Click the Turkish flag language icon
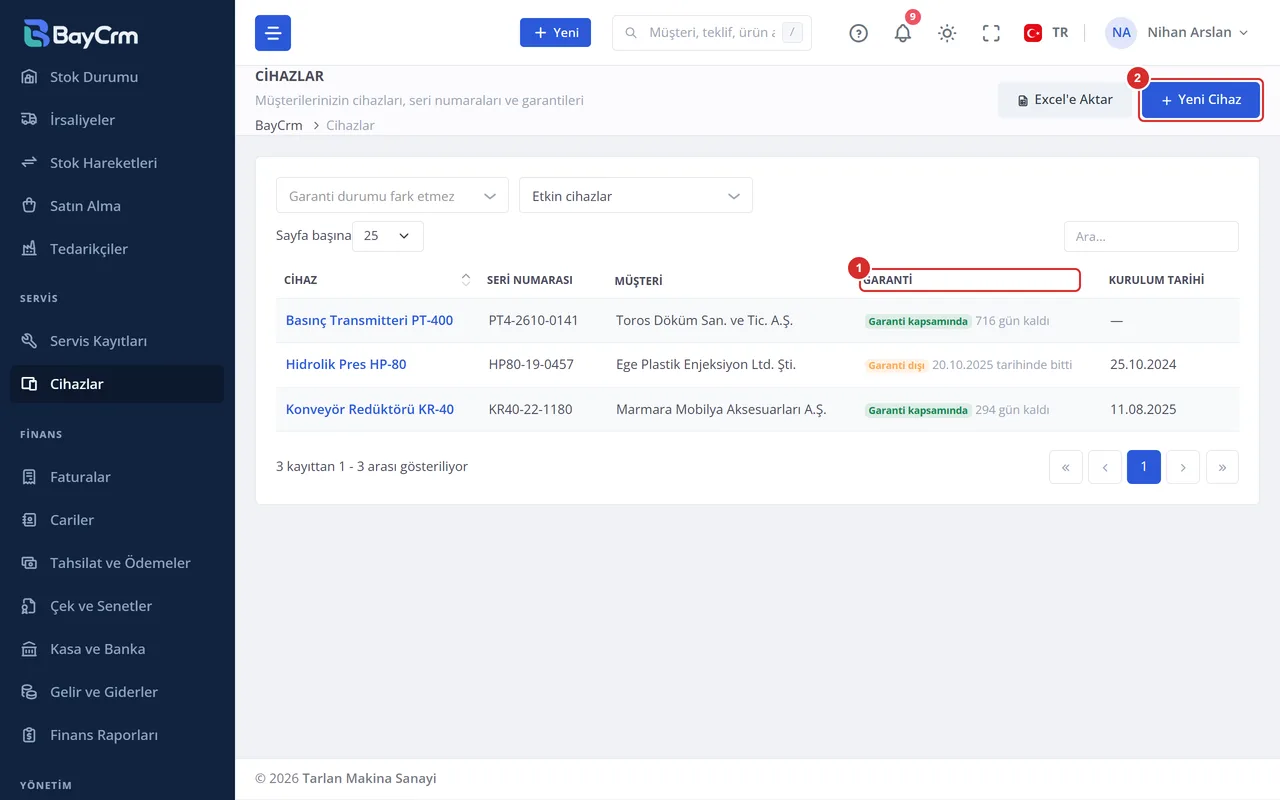The image size is (1280, 800). [x=1033, y=33]
